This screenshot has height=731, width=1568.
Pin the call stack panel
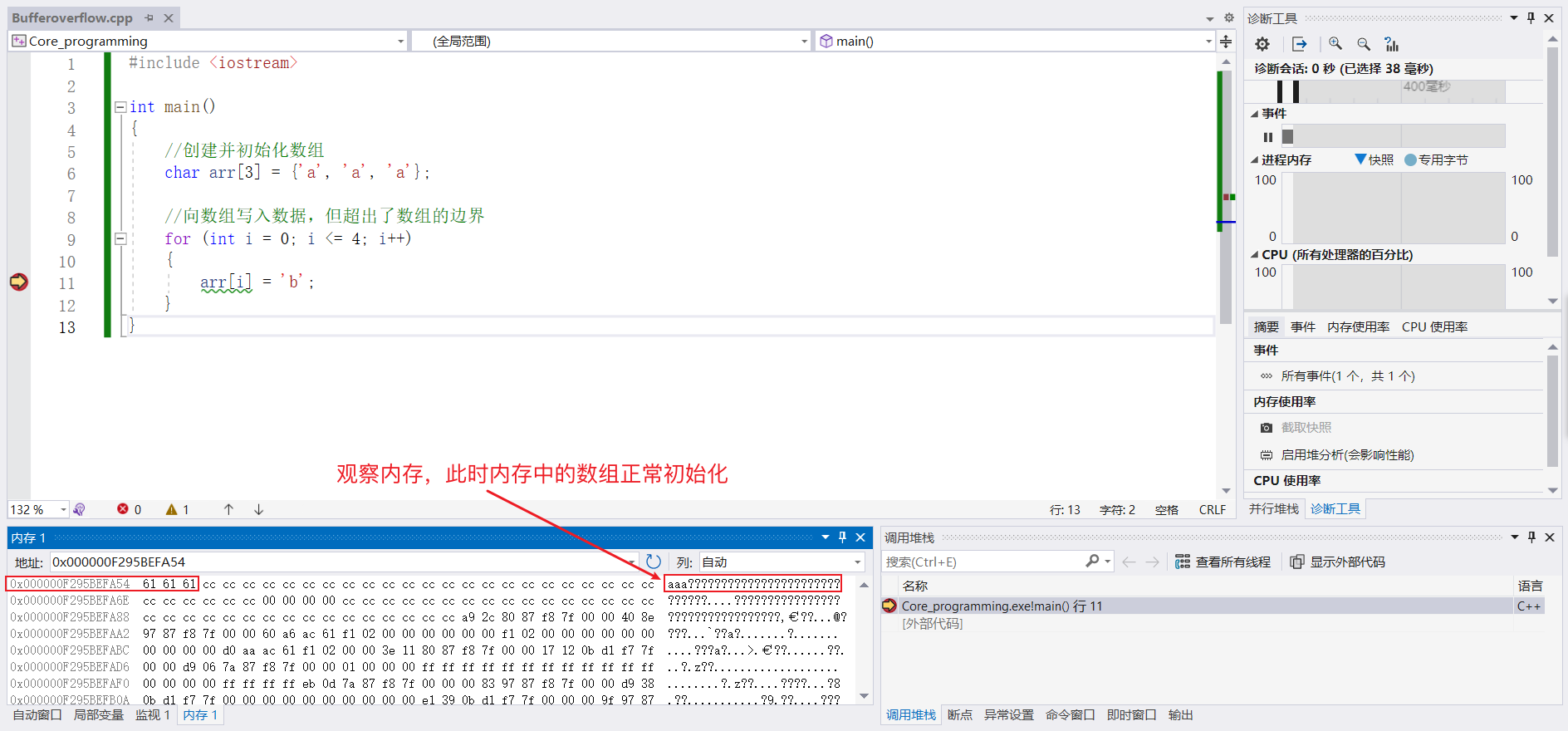click(1532, 537)
